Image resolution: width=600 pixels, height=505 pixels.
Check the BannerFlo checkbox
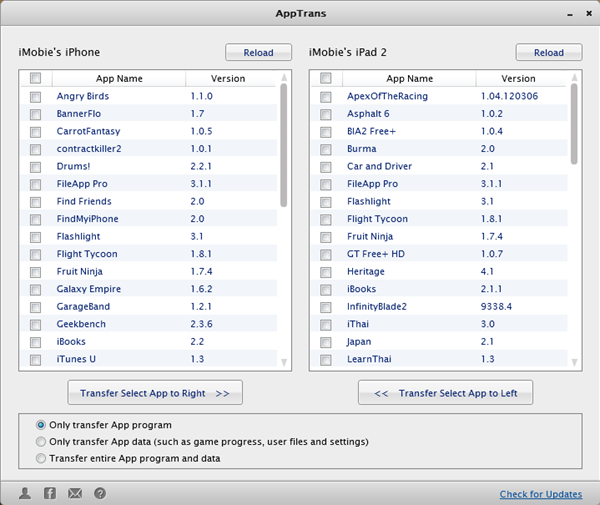click(36, 114)
